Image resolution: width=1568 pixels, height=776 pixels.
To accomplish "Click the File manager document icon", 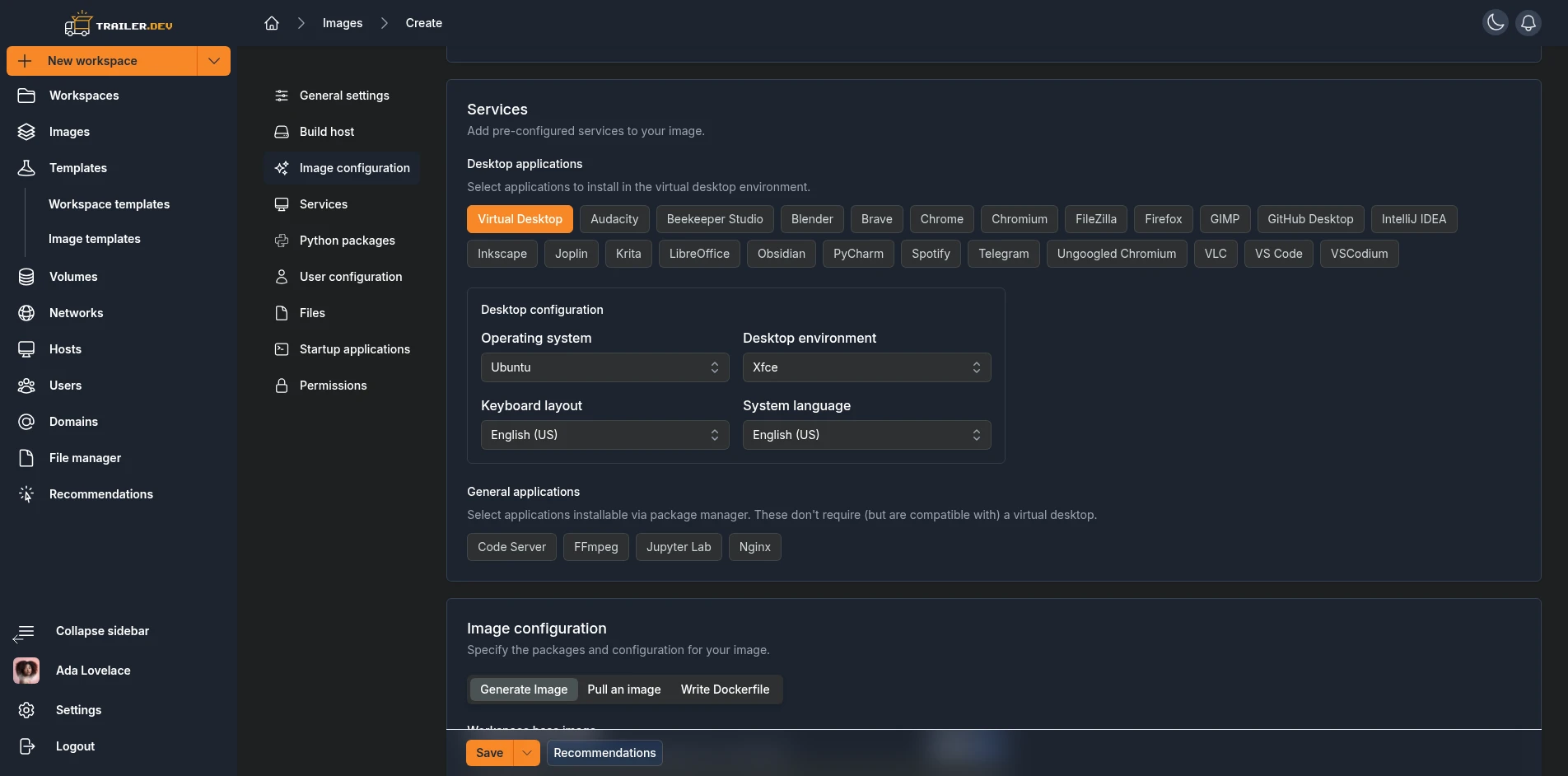I will pyautogui.click(x=26, y=458).
